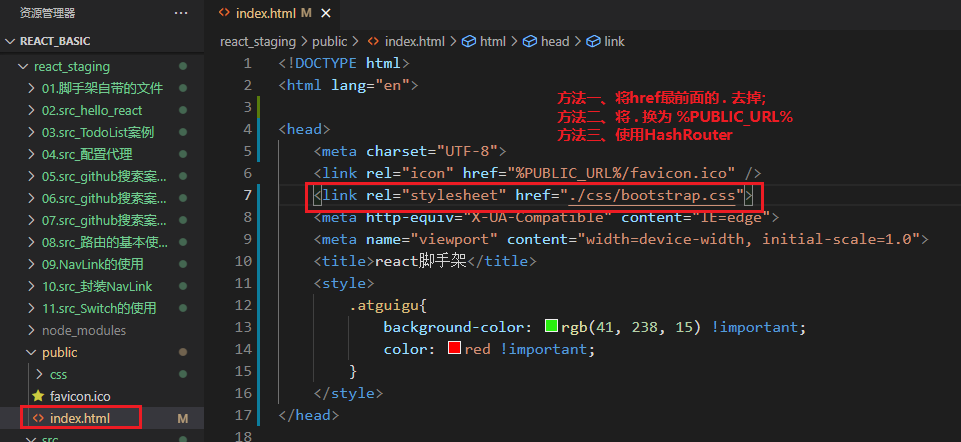The image size is (961, 442).
Task: Click the closing </head> tag on line 17
Action: click(x=308, y=415)
